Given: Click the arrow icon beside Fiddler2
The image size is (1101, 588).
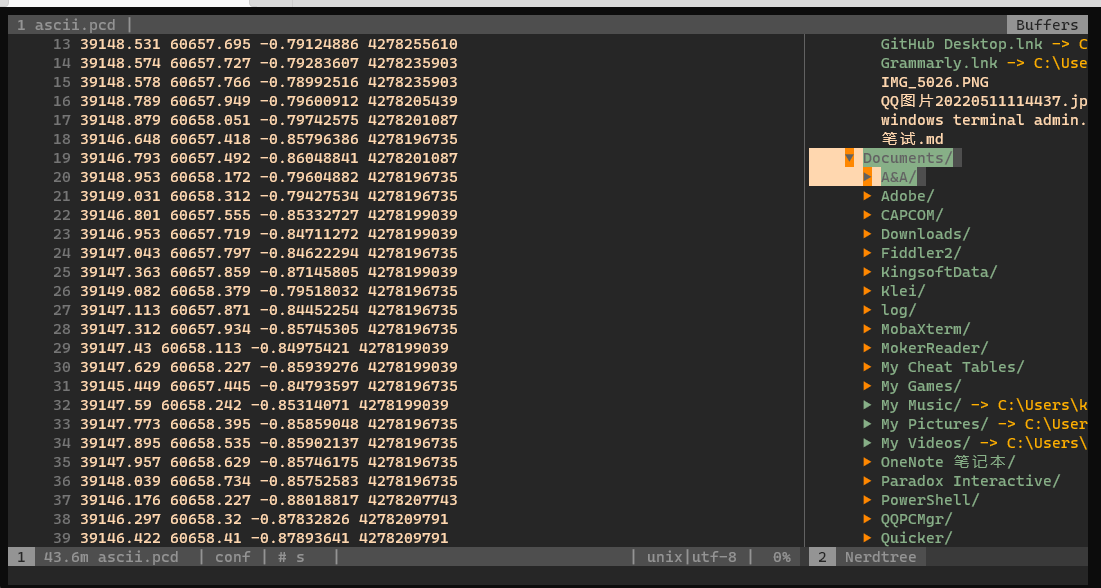Looking at the screenshot, I should (867, 253).
